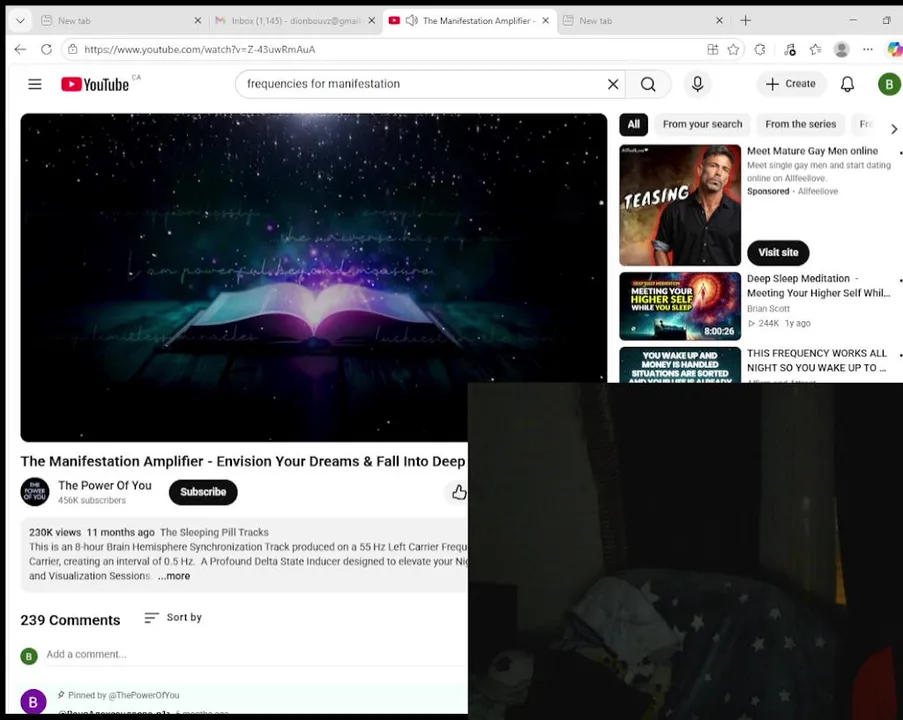The image size is (903, 720).
Task: Close the Gmail Inbox tab
Action: point(371,21)
